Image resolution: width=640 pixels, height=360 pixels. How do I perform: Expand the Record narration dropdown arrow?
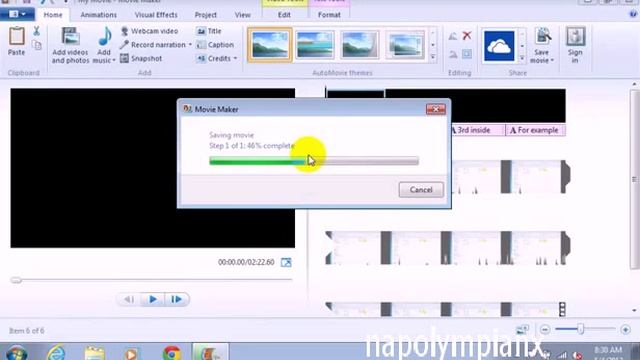pyautogui.click(x=190, y=44)
